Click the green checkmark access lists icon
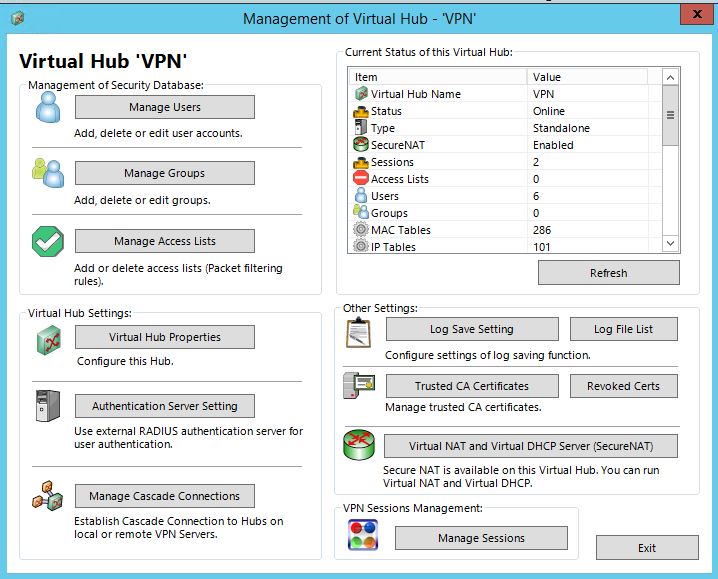 [47, 241]
